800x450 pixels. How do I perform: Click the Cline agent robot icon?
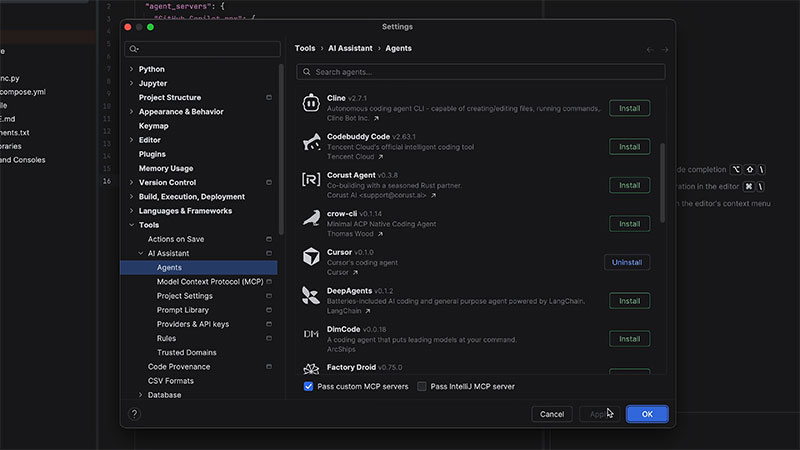point(311,103)
